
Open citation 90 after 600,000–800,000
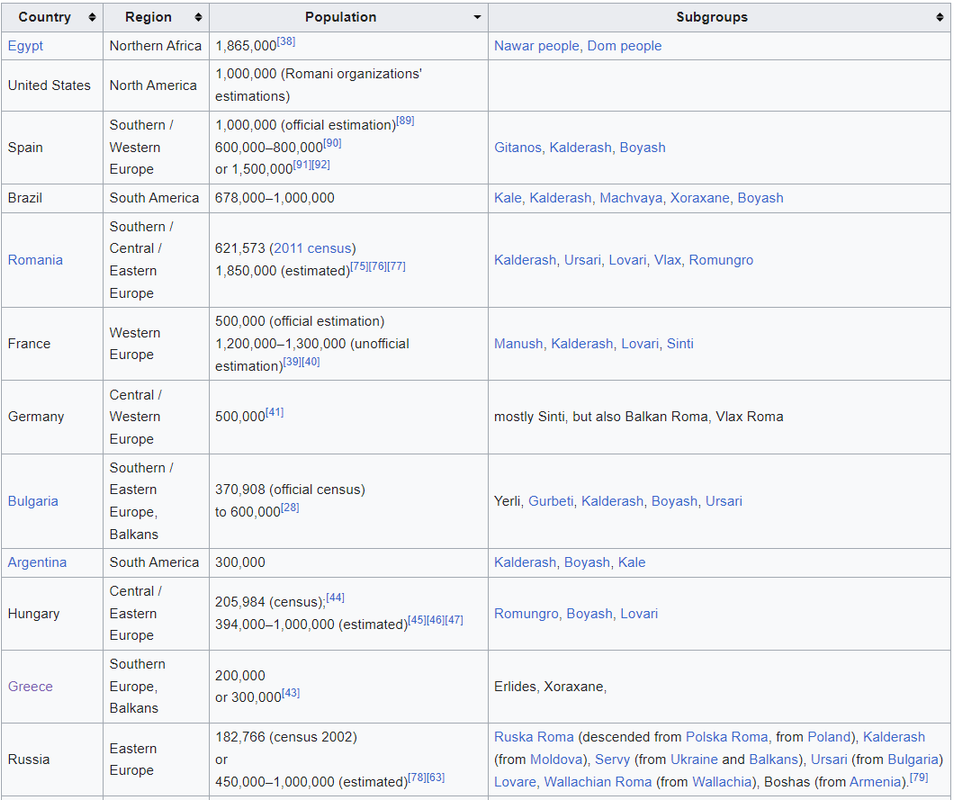pyautogui.click(x=332, y=143)
